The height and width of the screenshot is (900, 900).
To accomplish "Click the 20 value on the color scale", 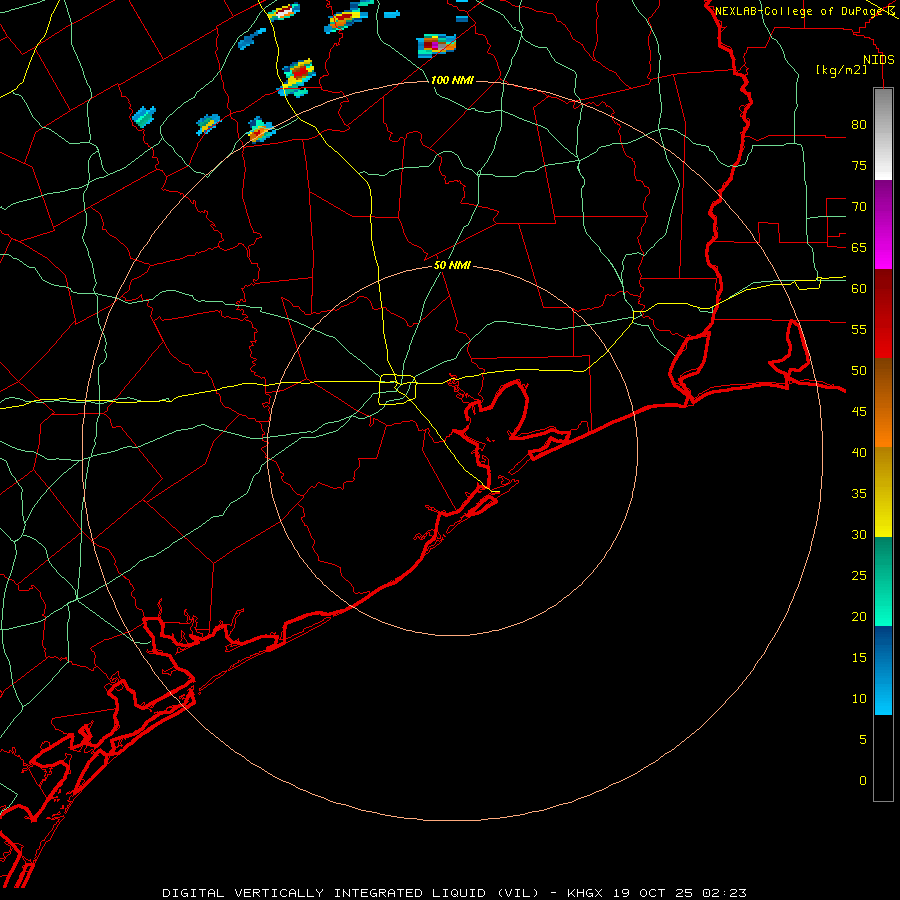I will pos(859,616).
